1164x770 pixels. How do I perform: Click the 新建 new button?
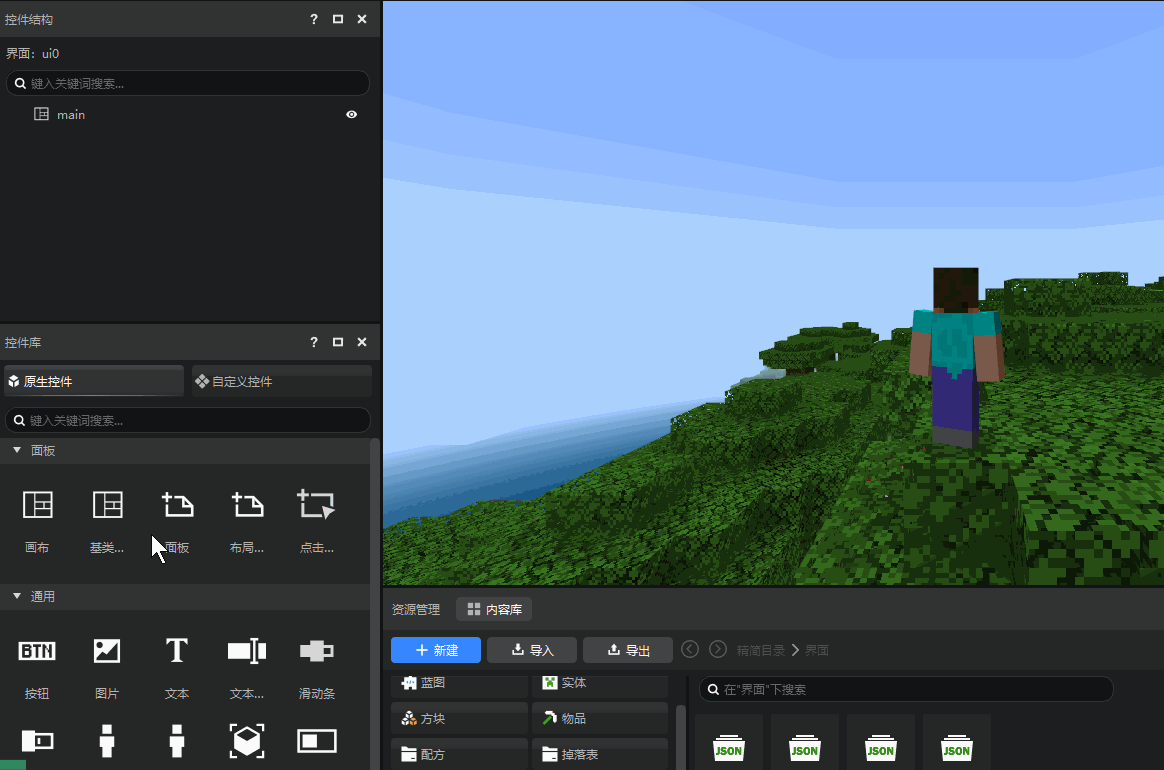pyautogui.click(x=436, y=650)
